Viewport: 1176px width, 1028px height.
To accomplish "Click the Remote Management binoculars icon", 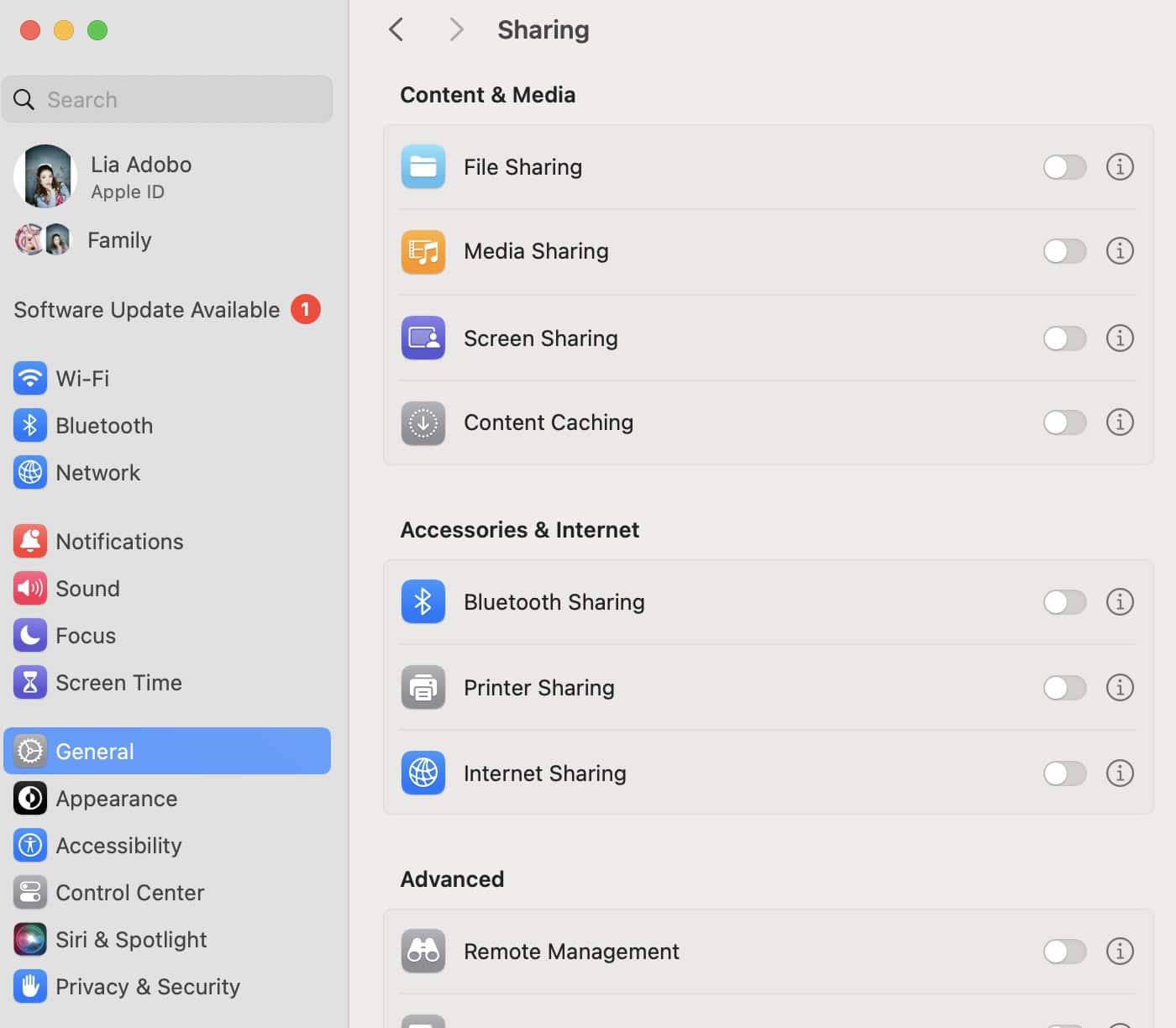I will 423,952.
